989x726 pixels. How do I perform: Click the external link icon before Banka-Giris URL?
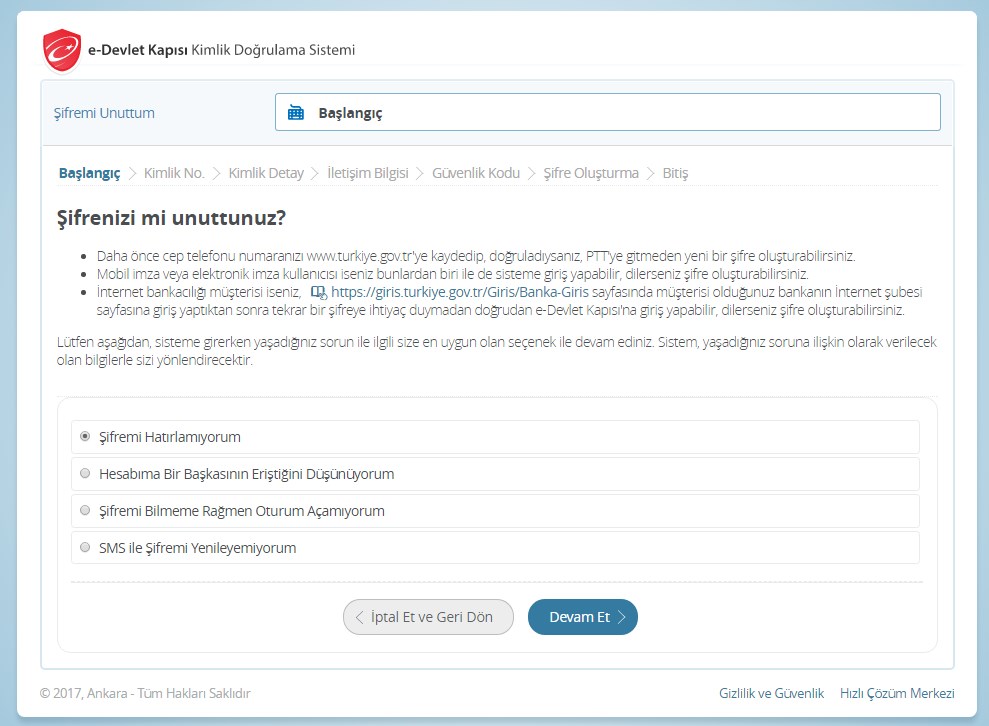[318, 292]
